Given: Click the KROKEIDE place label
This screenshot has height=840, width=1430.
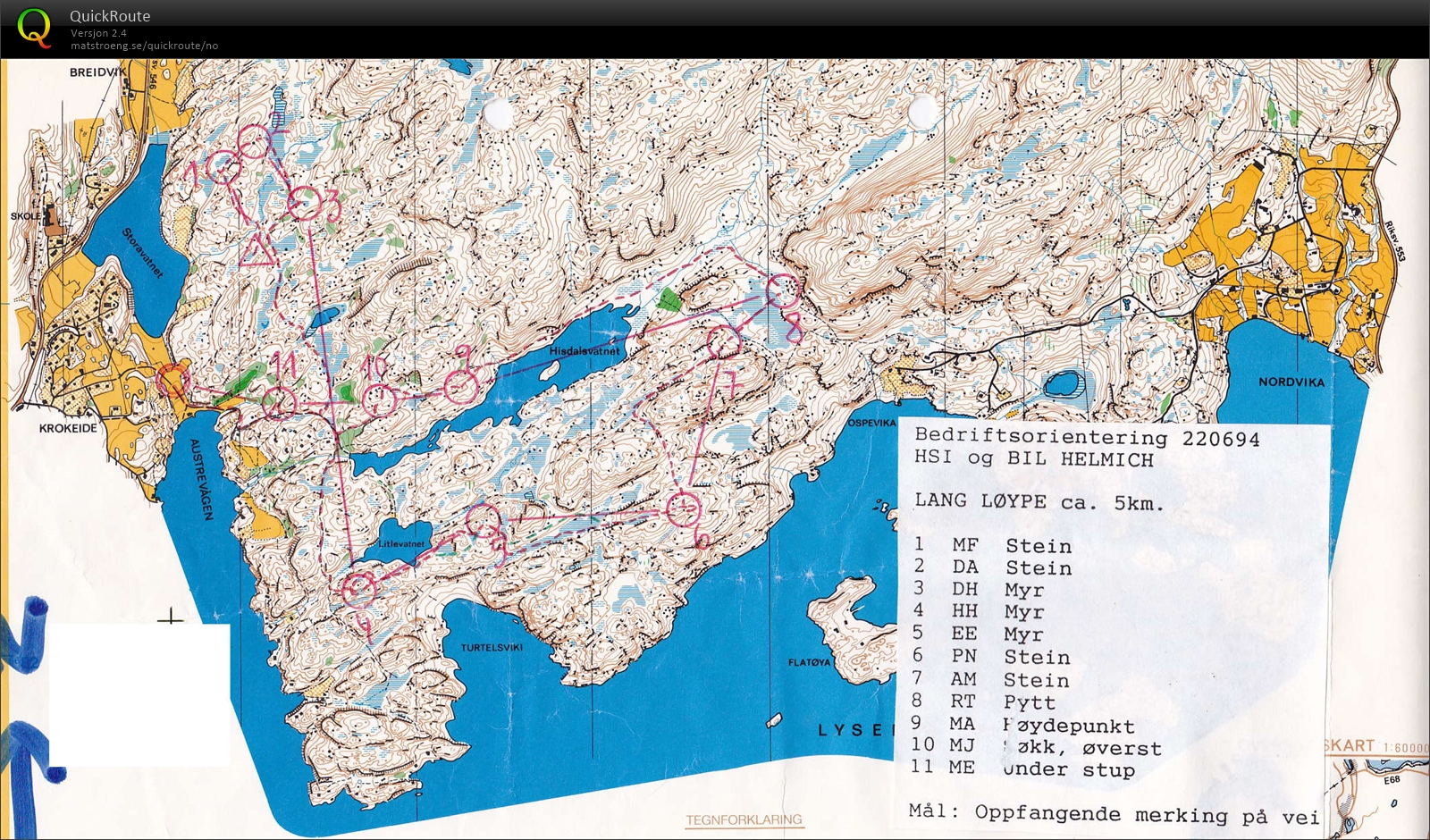Looking at the screenshot, I should click(x=68, y=428).
